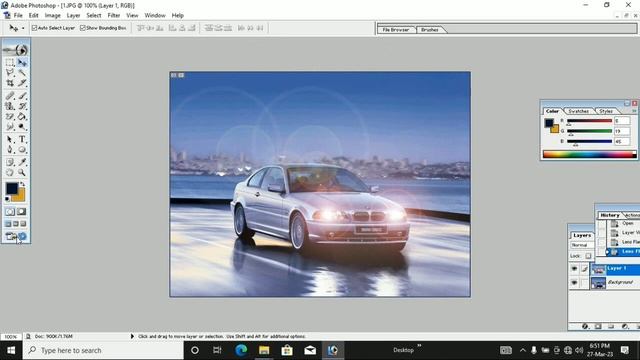
Task: Choose Full Screen Mode icon
Action: pos(23,224)
